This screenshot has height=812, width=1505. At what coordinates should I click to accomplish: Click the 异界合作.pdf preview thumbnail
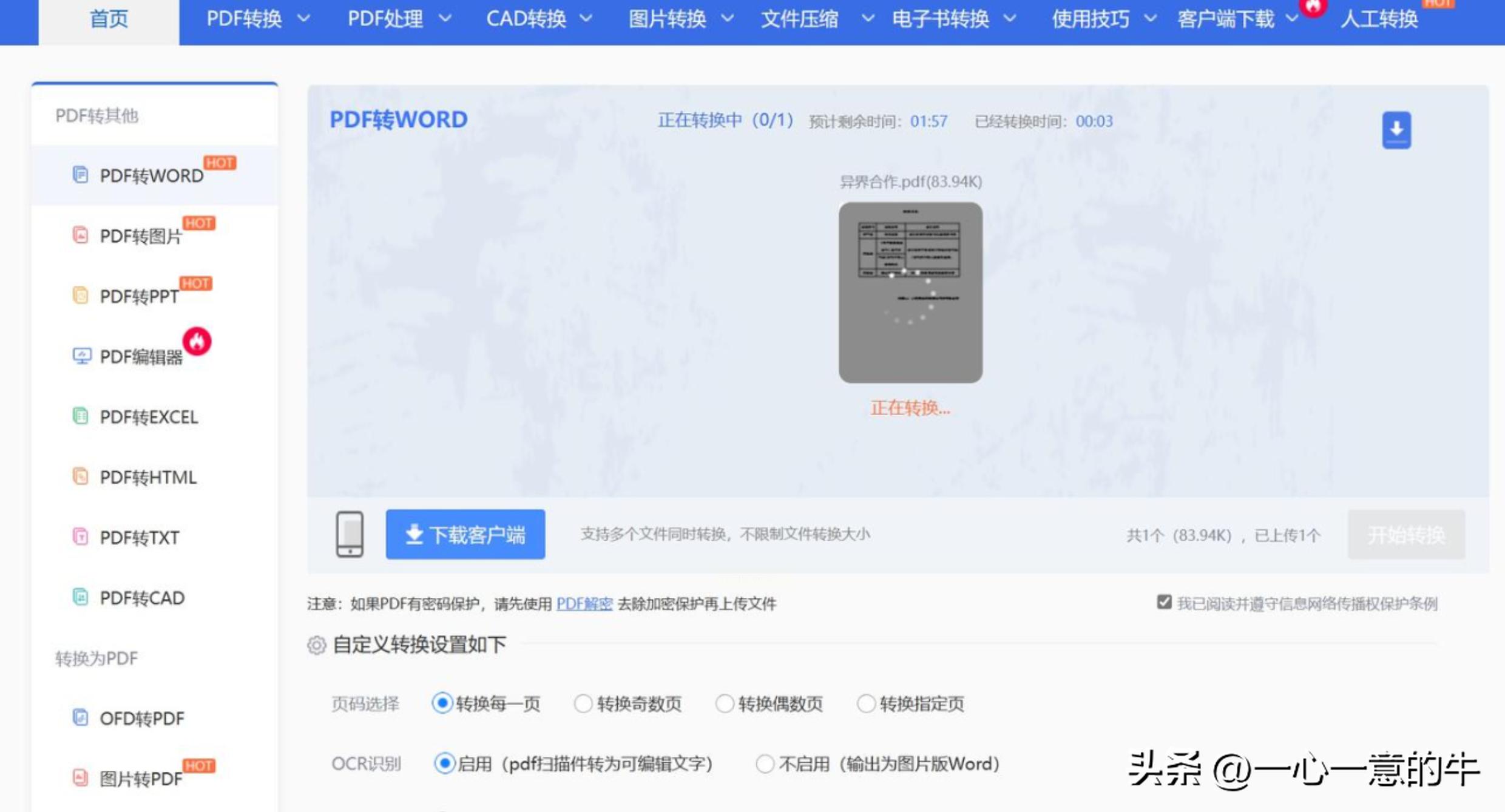[910, 292]
